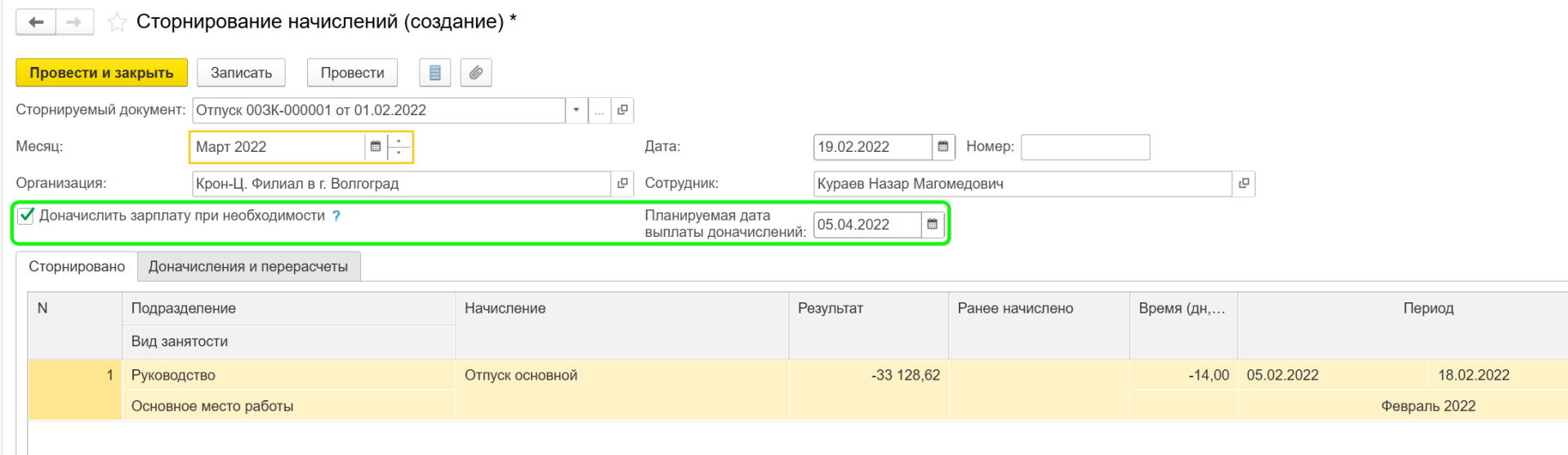
Task: Select the Сторнировано tab
Action: click(x=77, y=266)
